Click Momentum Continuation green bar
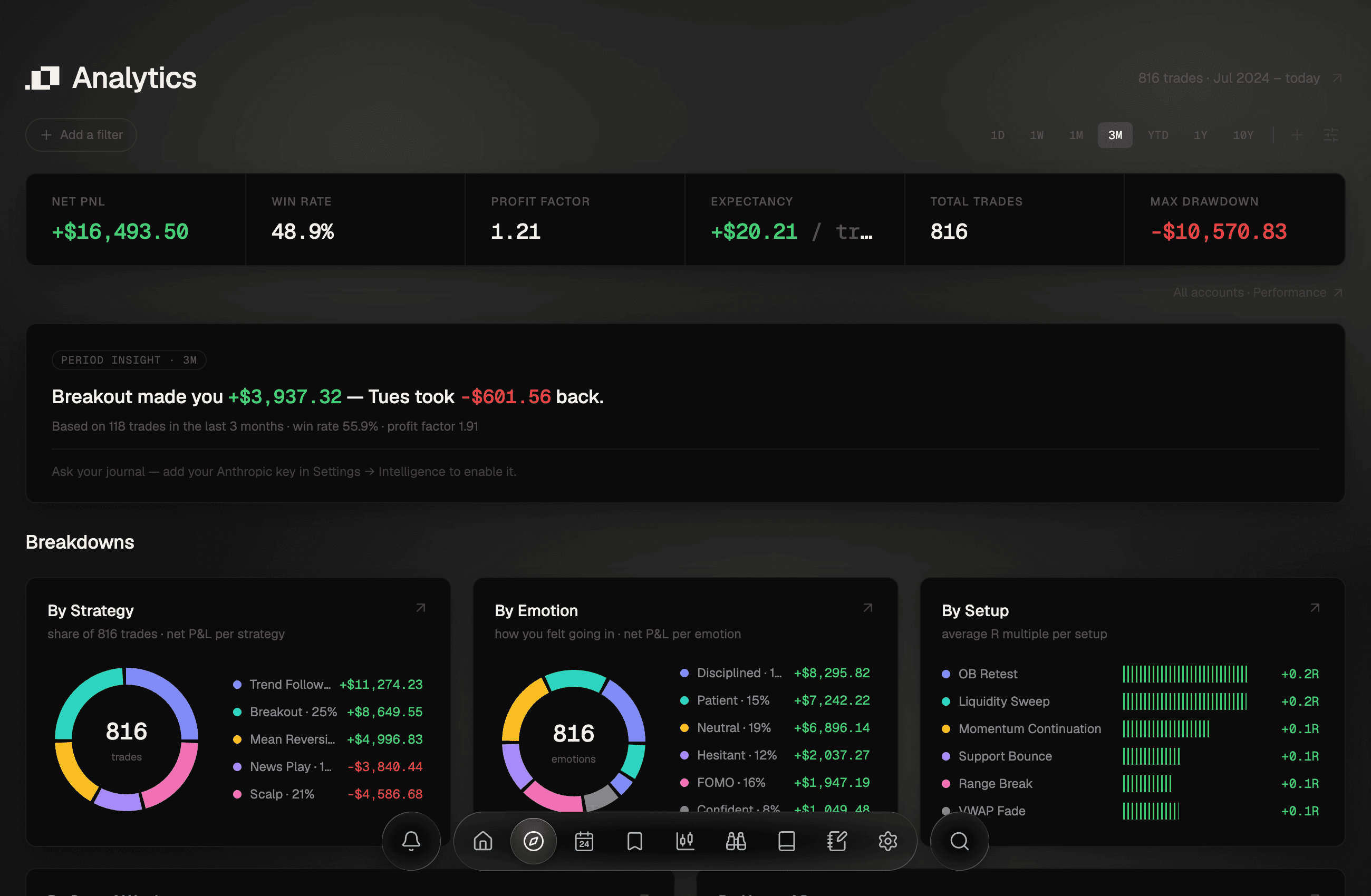This screenshot has height=896, width=1371. 1165,728
